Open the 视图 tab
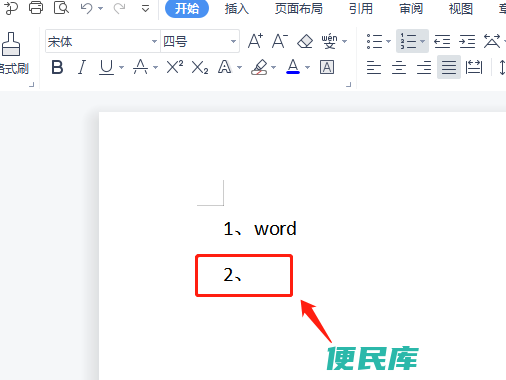The height and width of the screenshot is (380, 506). click(461, 9)
